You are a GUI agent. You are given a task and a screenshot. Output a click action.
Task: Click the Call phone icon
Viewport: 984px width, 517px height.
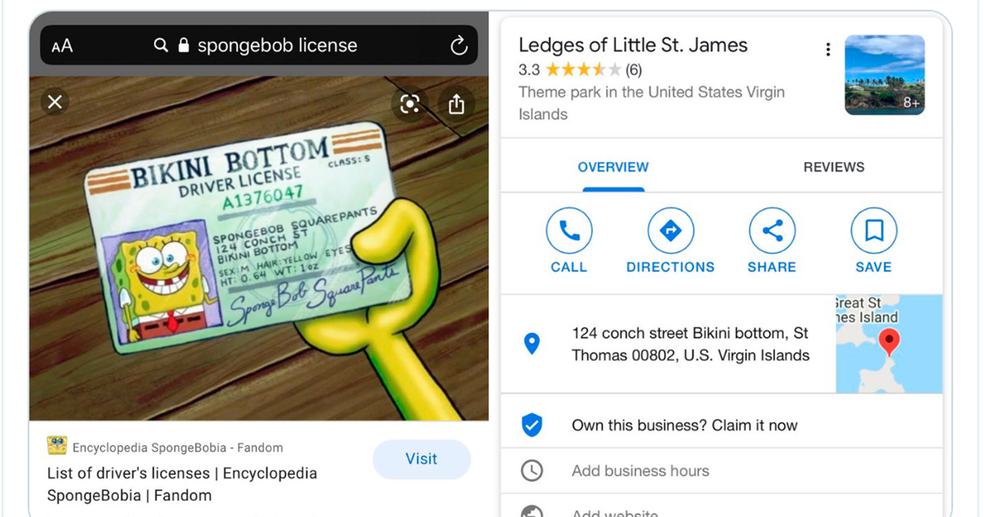[x=569, y=231]
